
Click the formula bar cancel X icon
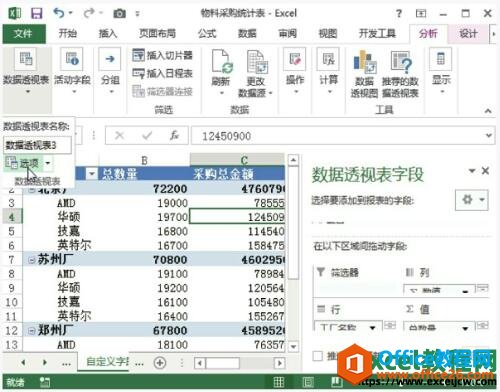[x=119, y=135]
